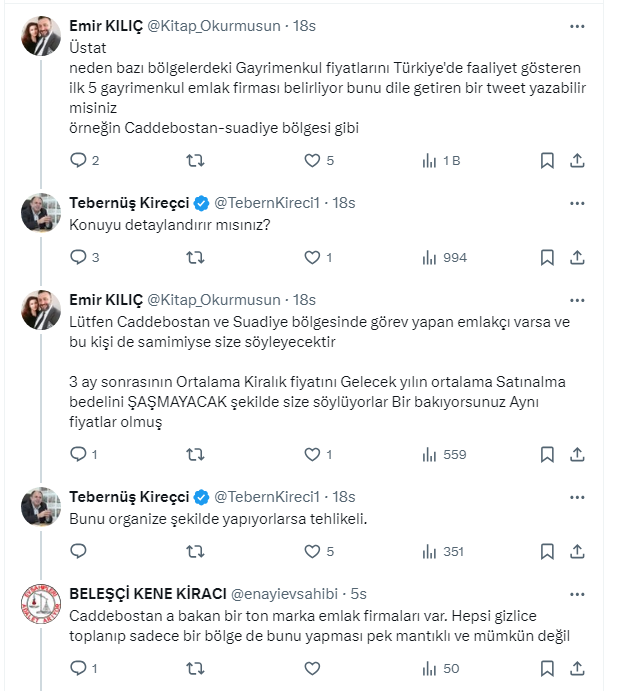This screenshot has width=620, height=691.
Task: Open more options on BELEŞÇİ KENE KİRACI tweet
Action: (577, 592)
